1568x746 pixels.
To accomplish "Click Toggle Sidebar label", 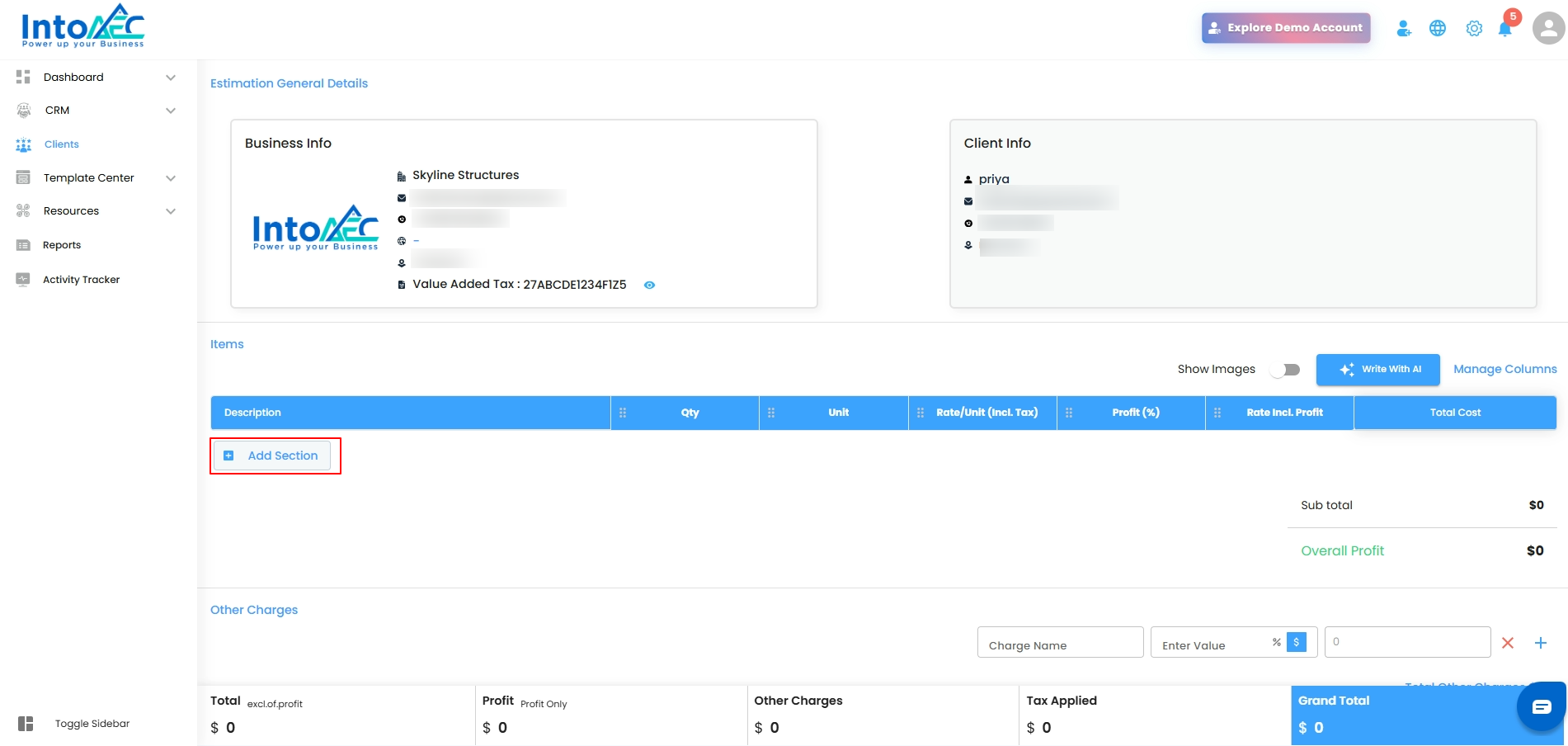I will coord(92,724).
